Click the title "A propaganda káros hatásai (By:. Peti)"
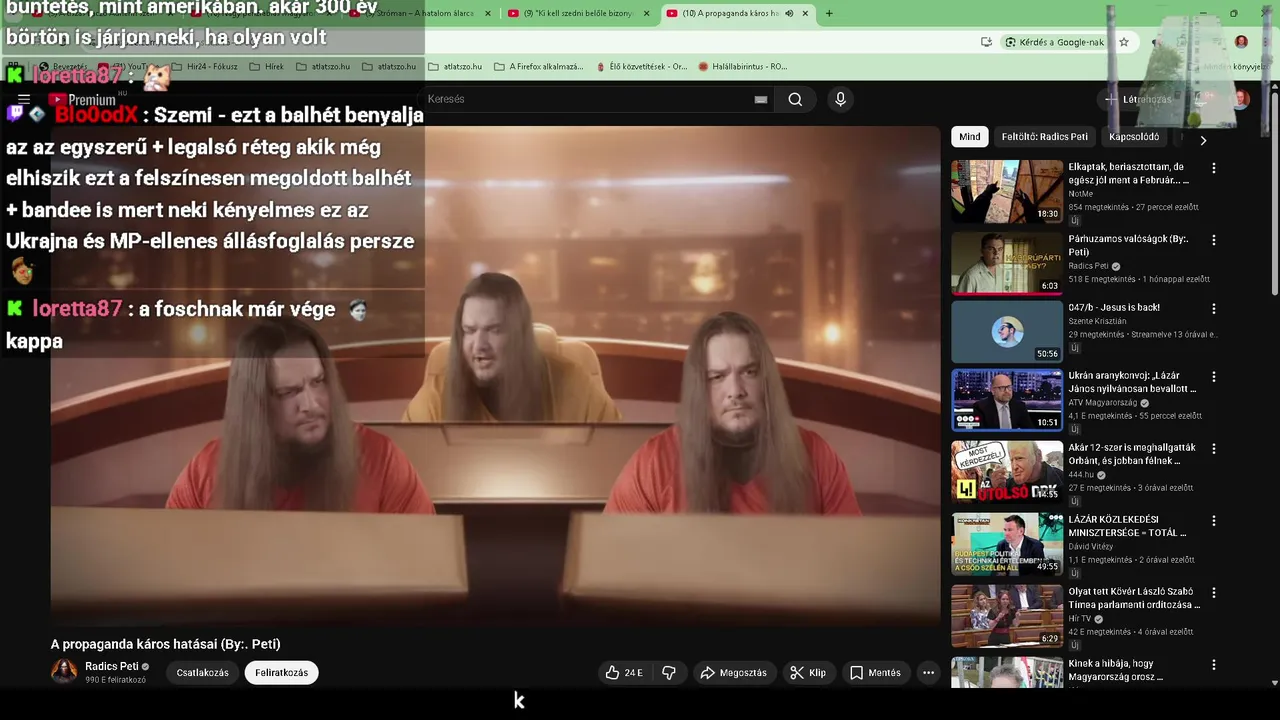This screenshot has width=1280, height=720. click(x=166, y=644)
